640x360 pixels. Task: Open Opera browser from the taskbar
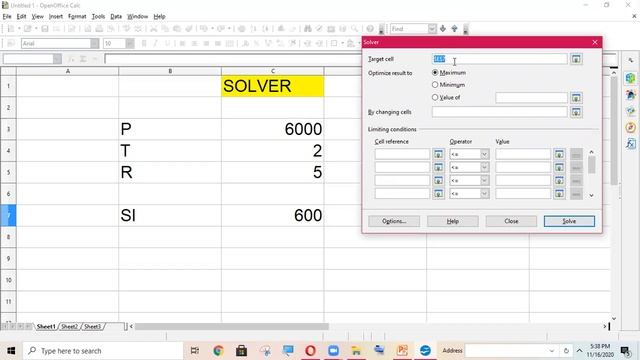[310, 350]
